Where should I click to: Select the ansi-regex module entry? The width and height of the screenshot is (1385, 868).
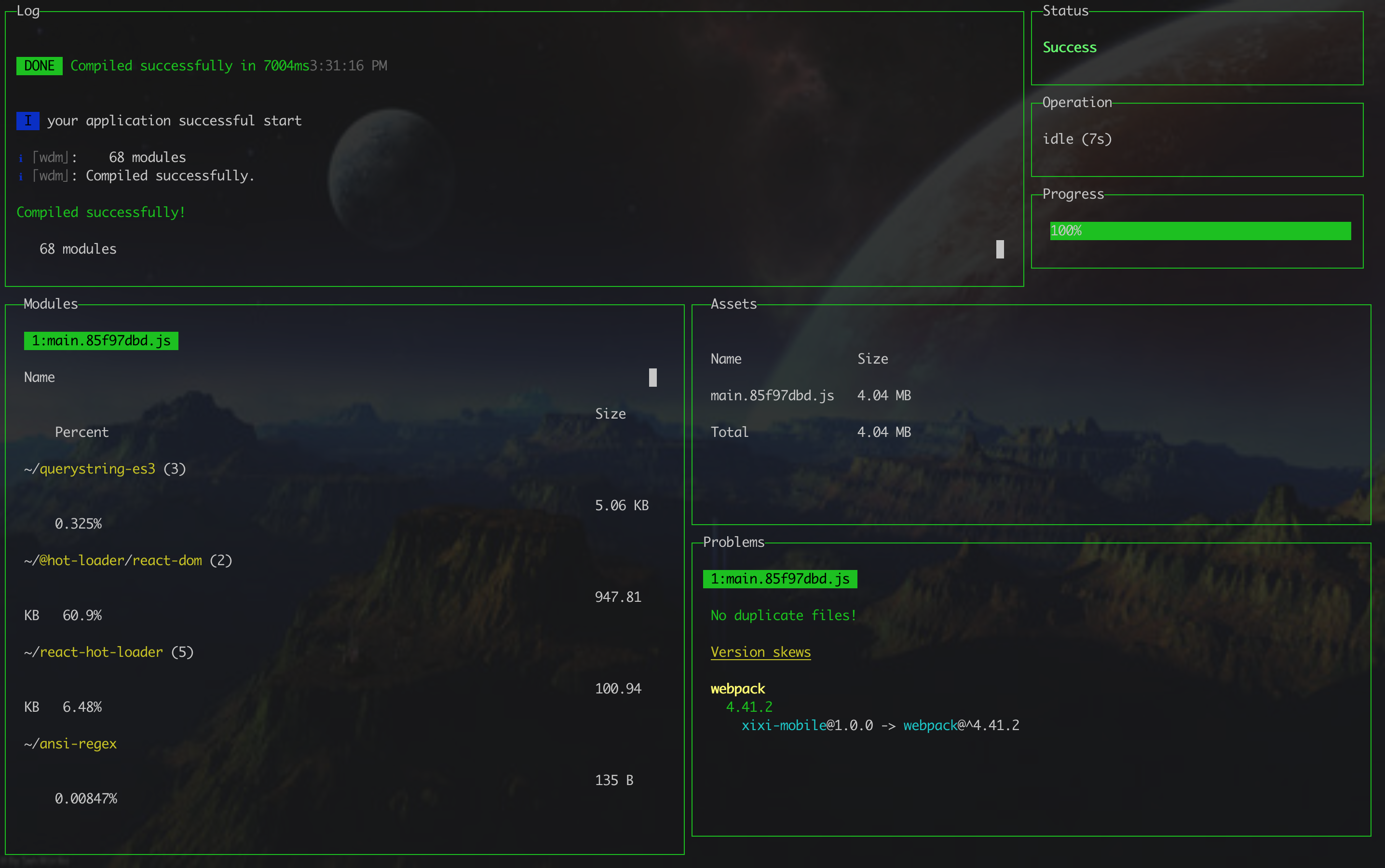click(x=78, y=744)
